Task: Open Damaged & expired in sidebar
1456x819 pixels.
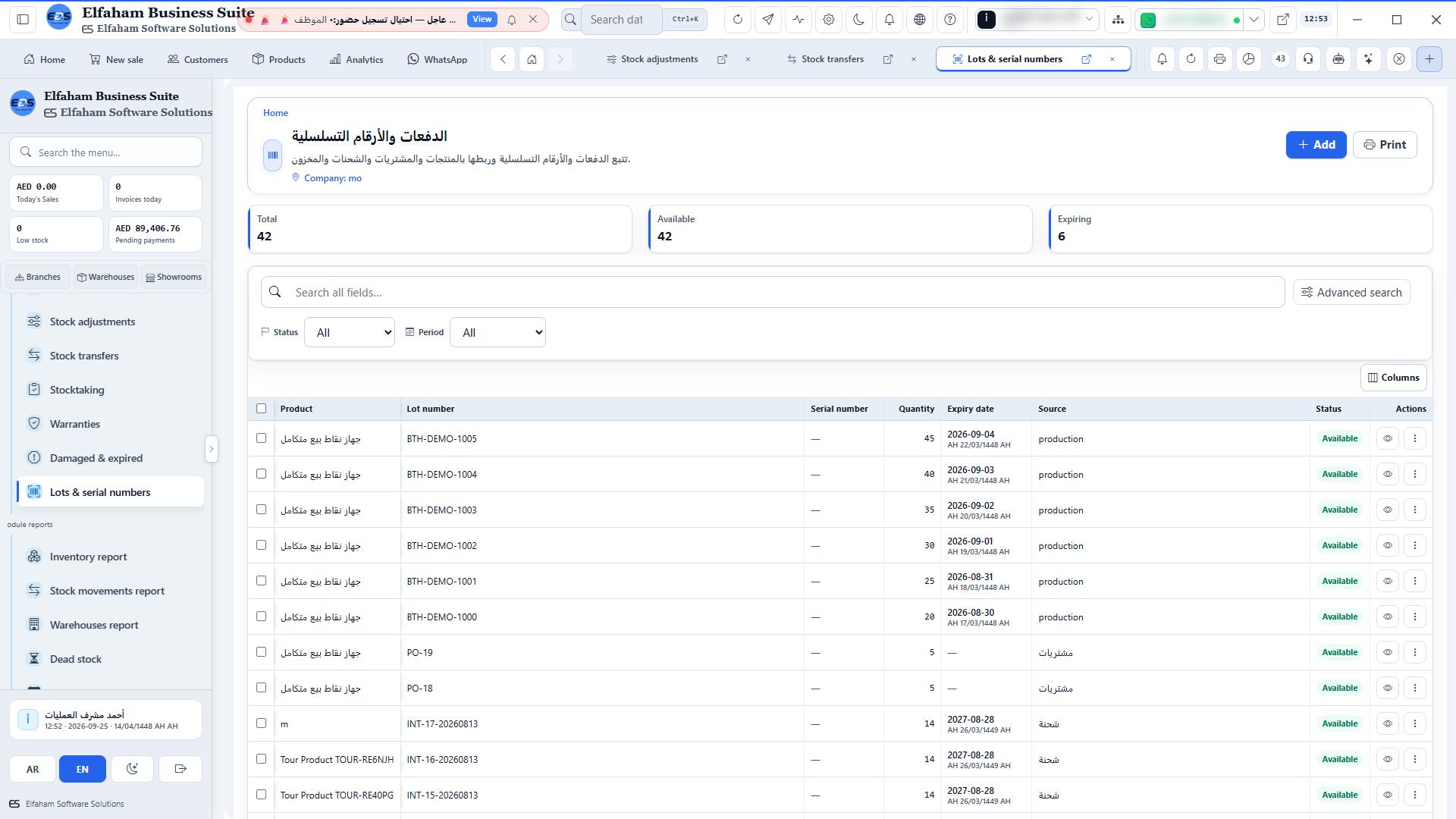Action: pos(110,458)
